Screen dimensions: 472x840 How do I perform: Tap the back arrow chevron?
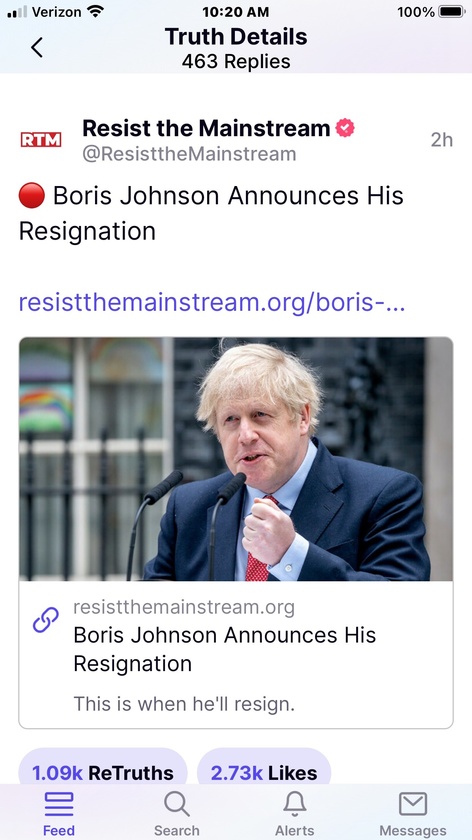point(36,48)
